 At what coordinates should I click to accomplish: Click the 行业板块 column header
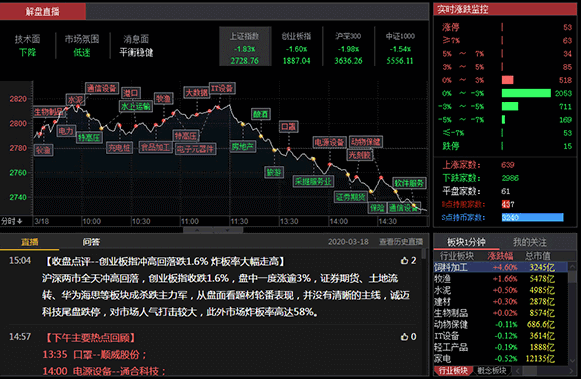(x=457, y=256)
